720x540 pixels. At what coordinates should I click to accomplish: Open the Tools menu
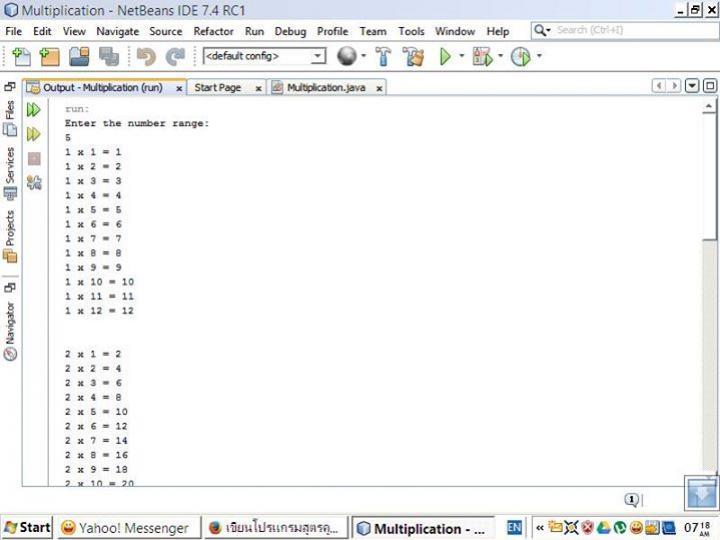click(411, 31)
